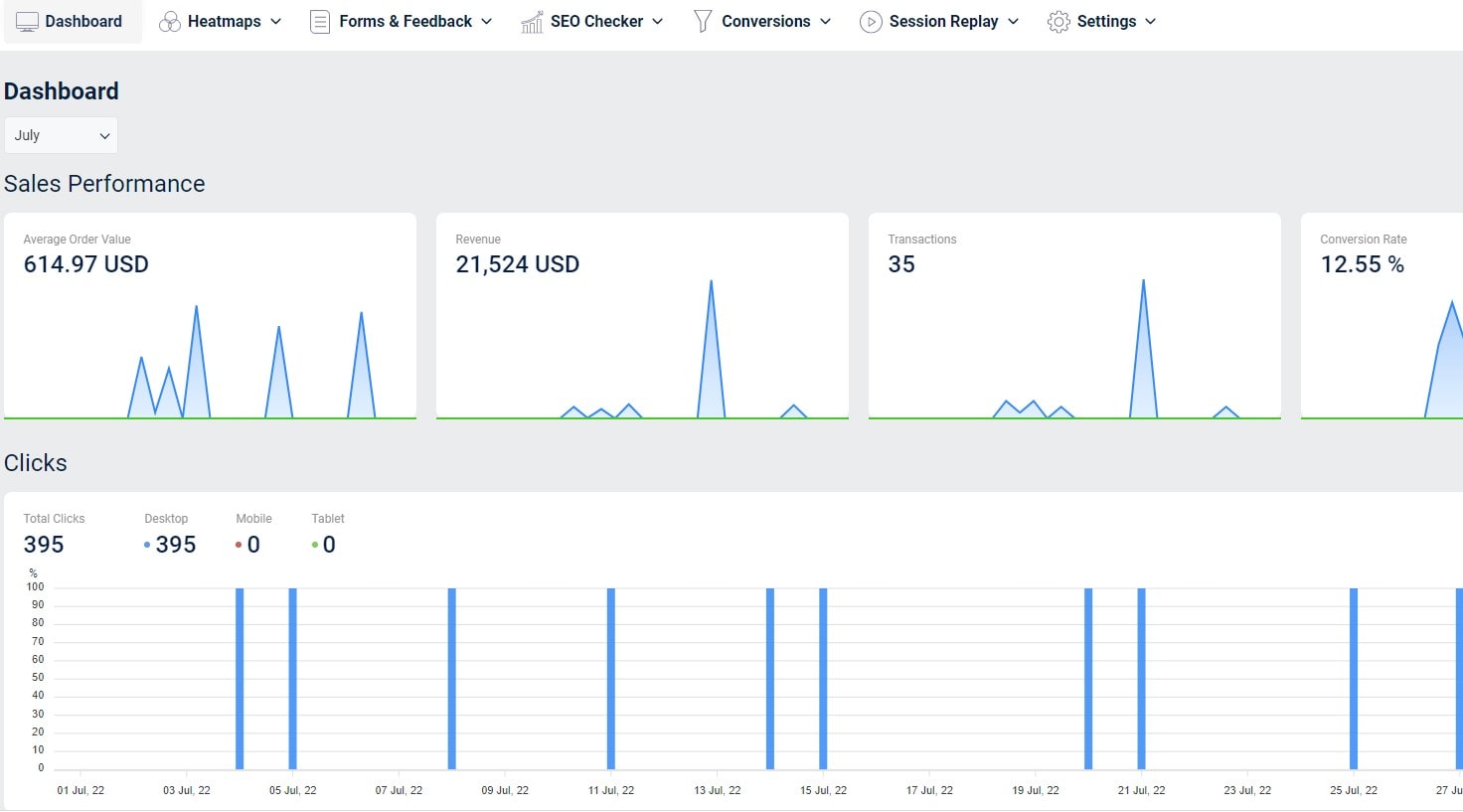Open the Settings menu
1463x812 pixels.
pyautogui.click(x=1102, y=22)
